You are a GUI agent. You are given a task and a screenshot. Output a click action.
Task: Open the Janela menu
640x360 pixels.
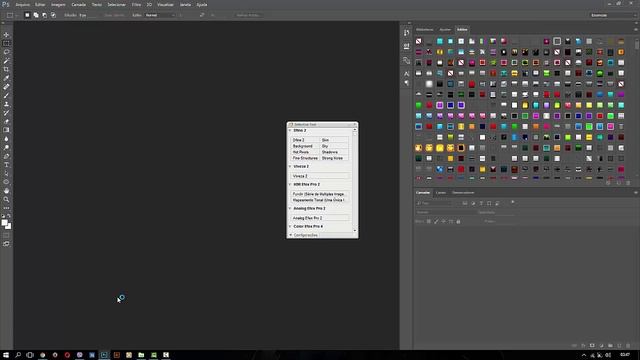185,4
